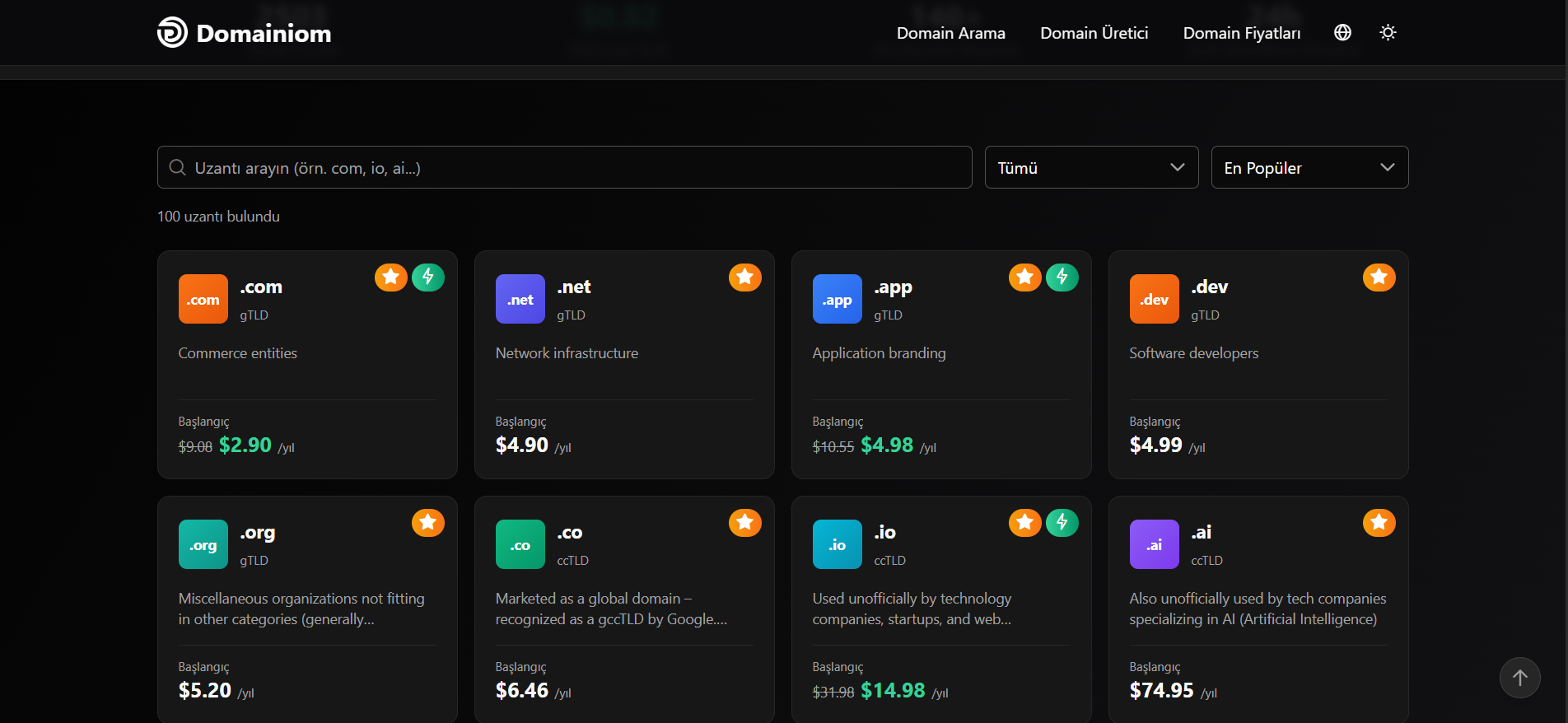Click the "100 uzantı bulundu" result count
The width and height of the screenshot is (1568, 723).
(x=218, y=217)
